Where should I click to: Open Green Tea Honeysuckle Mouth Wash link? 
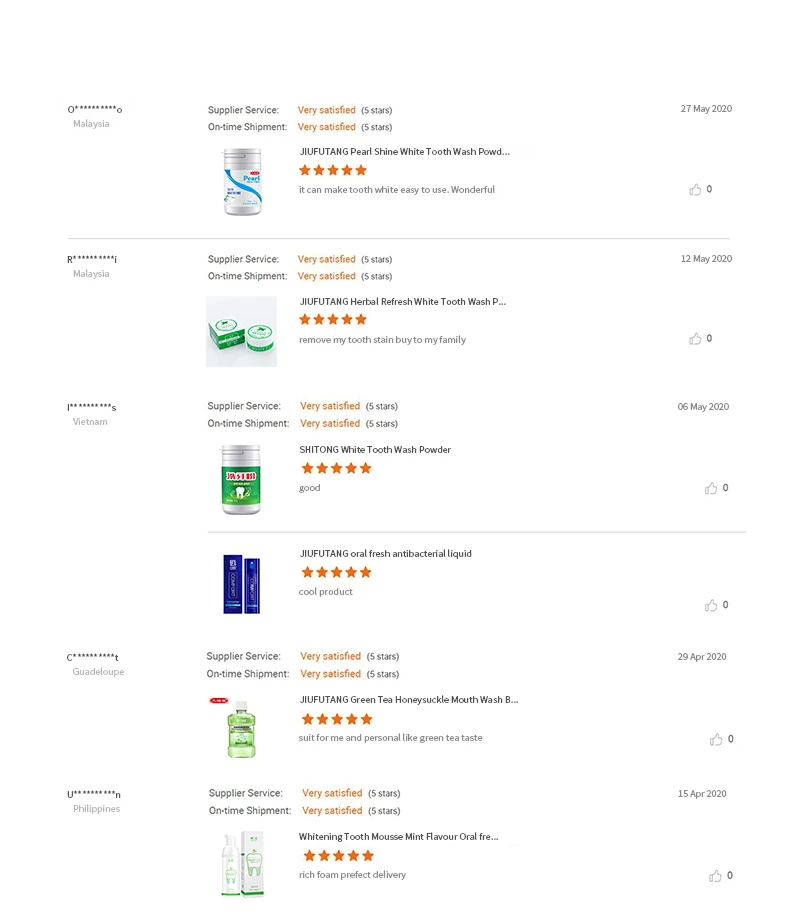408,700
